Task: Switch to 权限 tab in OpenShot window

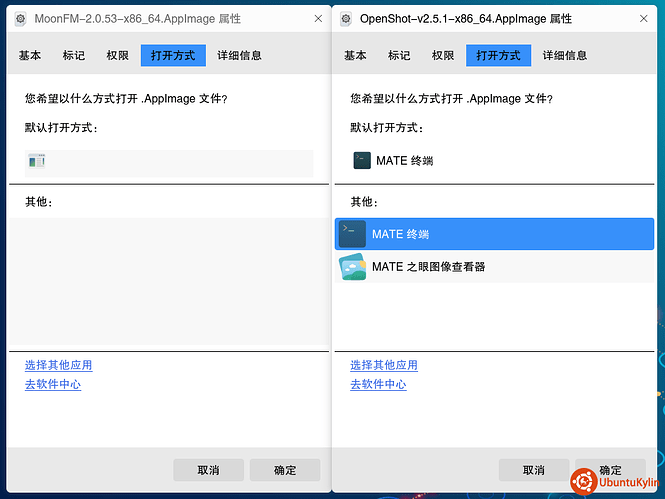Action: (x=443, y=56)
